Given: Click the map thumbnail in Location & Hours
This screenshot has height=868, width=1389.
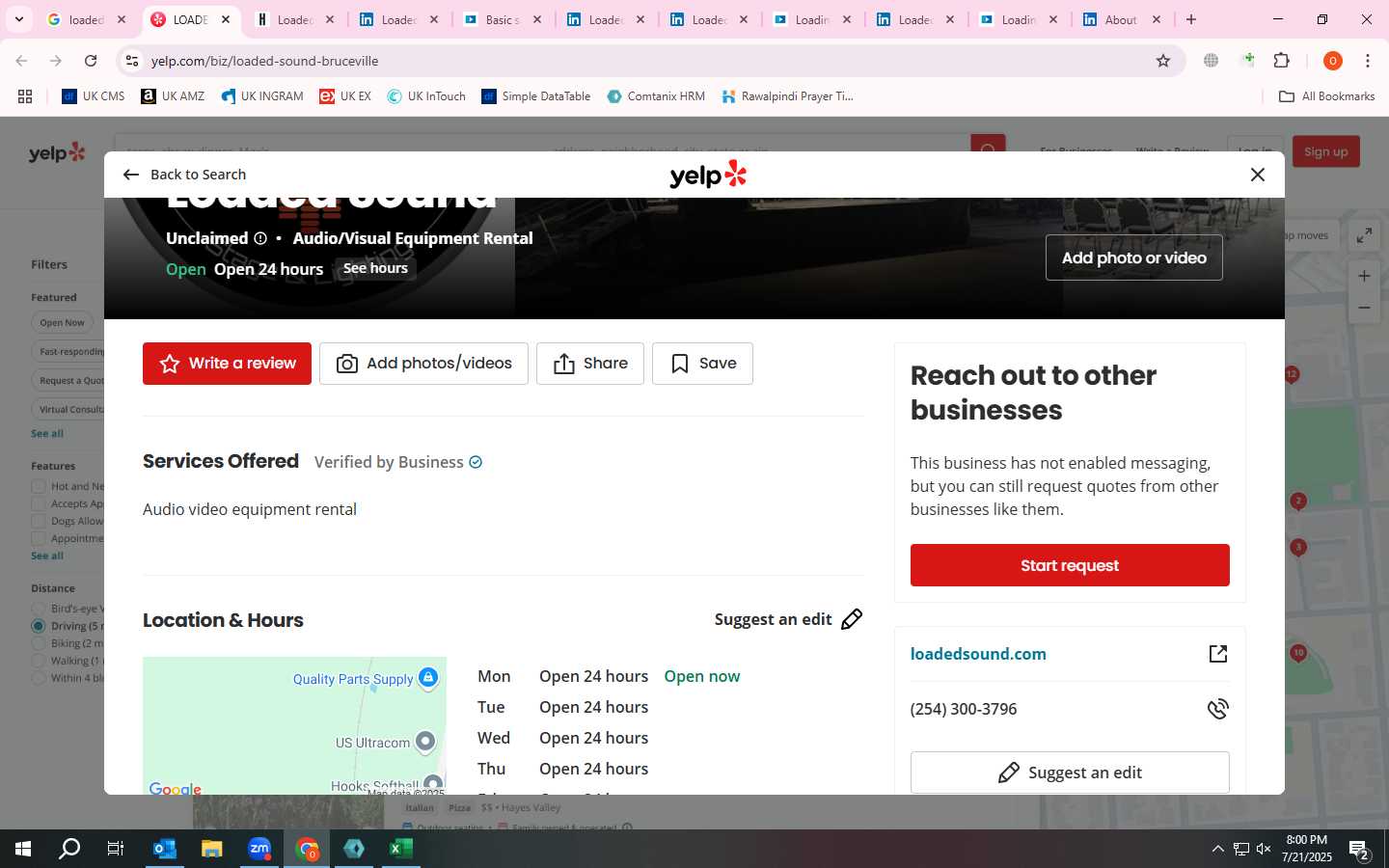Looking at the screenshot, I should tap(294, 725).
